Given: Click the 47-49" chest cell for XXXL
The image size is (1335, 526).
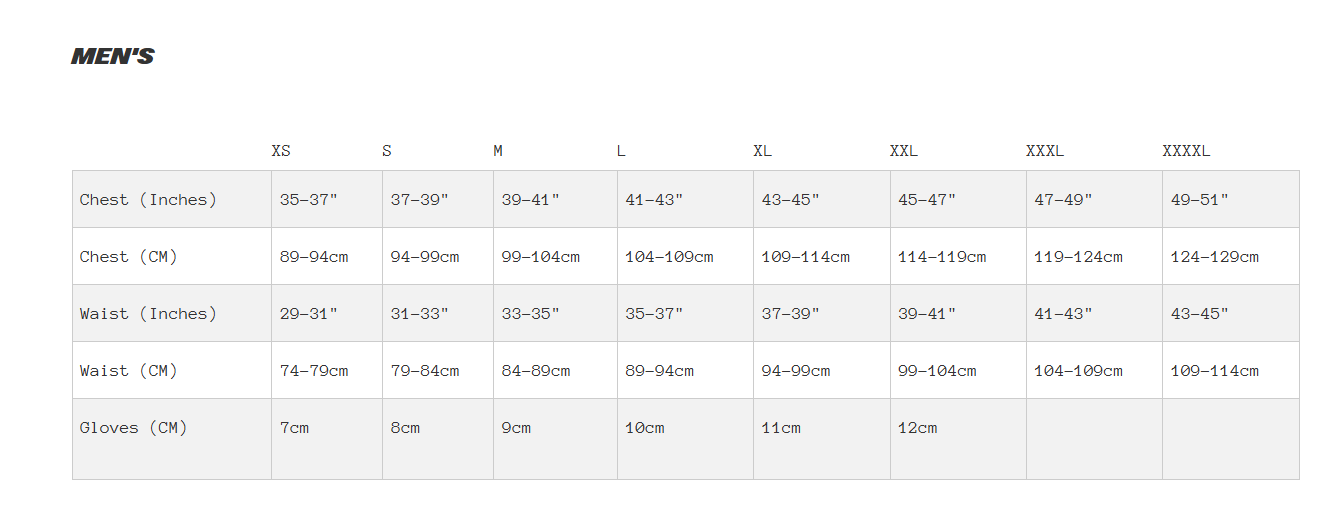Looking at the screenshot, I should click(1064, 200).
